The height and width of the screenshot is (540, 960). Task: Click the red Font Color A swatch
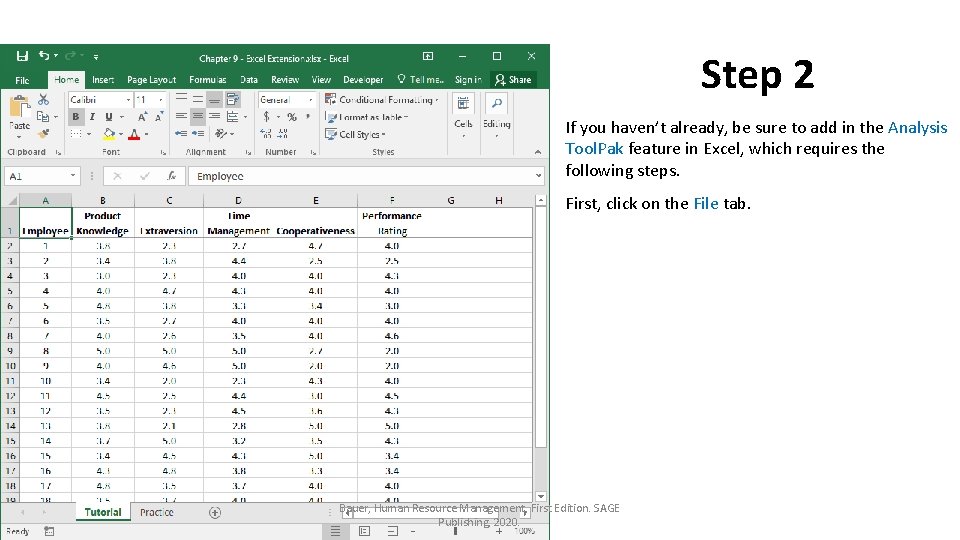(x=134, y=133)
